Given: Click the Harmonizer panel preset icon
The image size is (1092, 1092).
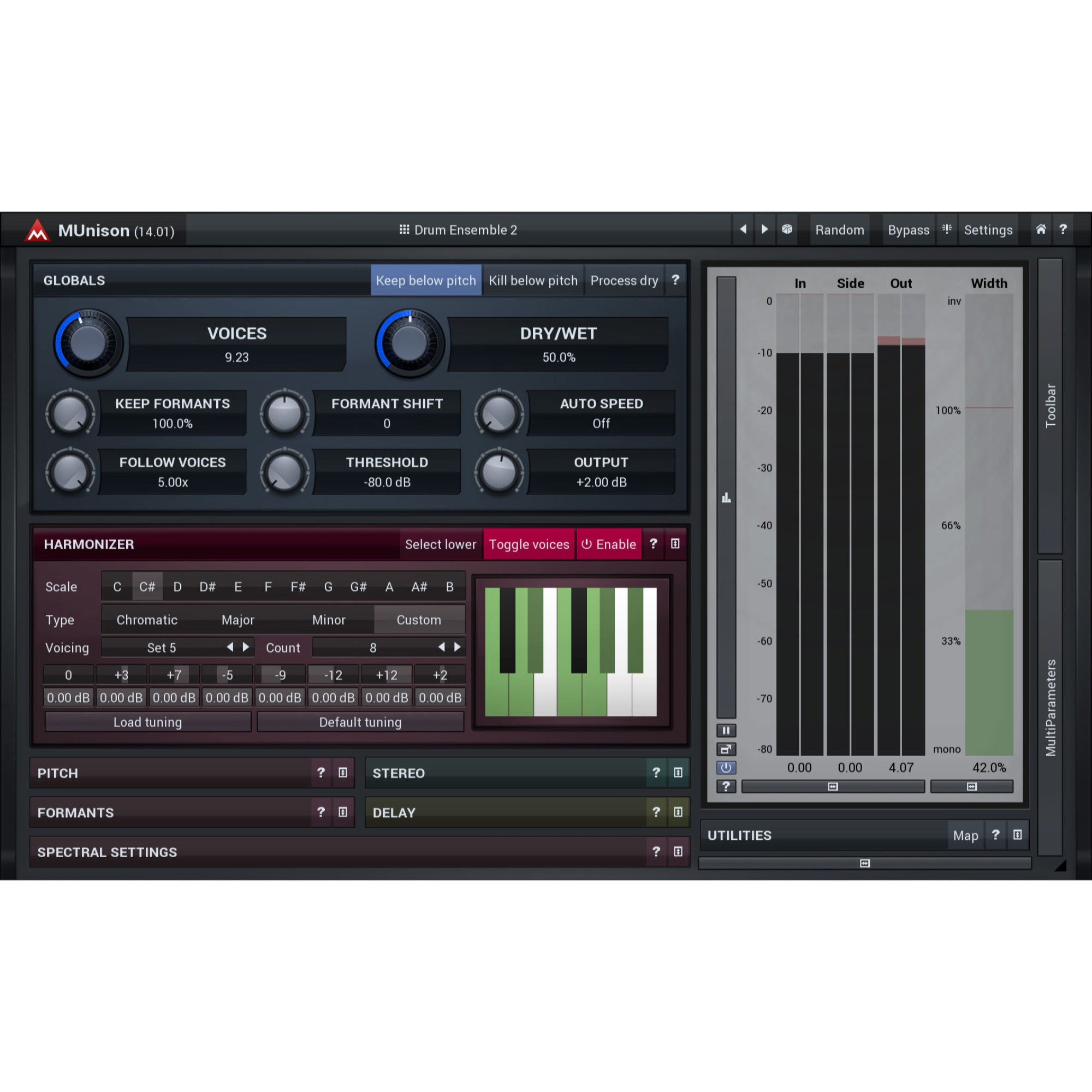Looking at the screenshot, I should tap(675, 544).
